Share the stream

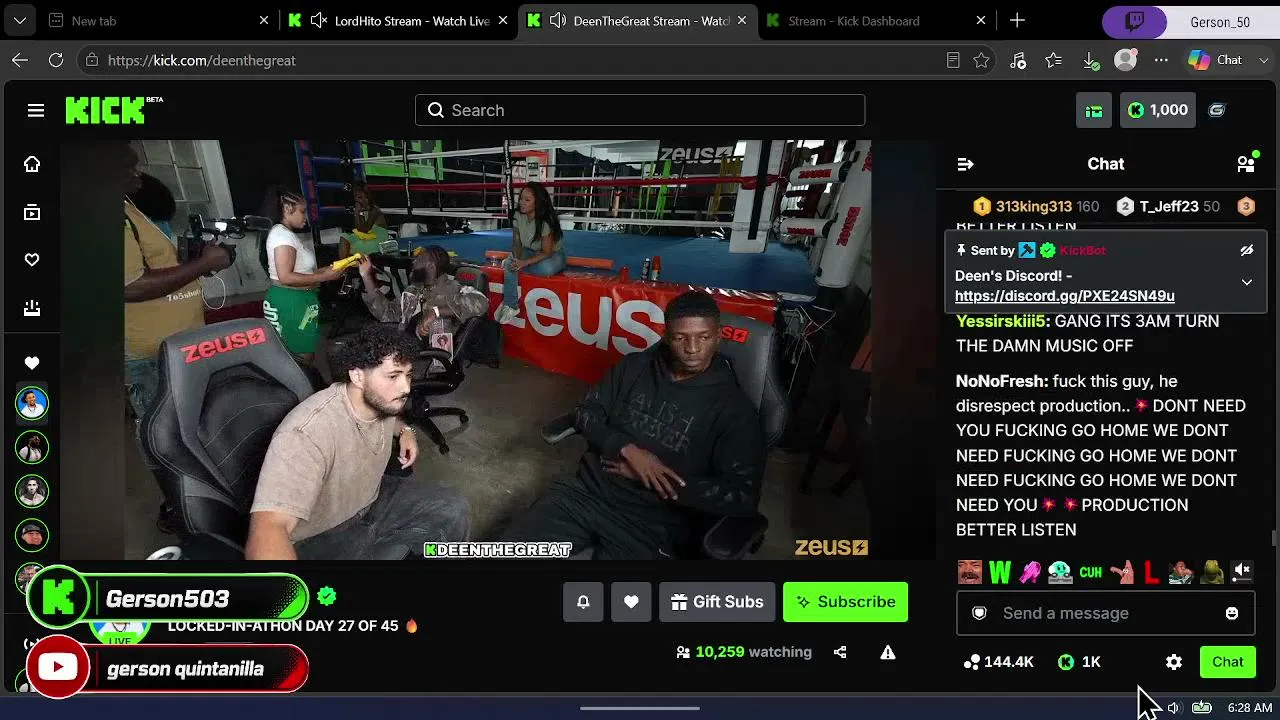(840, 652)
